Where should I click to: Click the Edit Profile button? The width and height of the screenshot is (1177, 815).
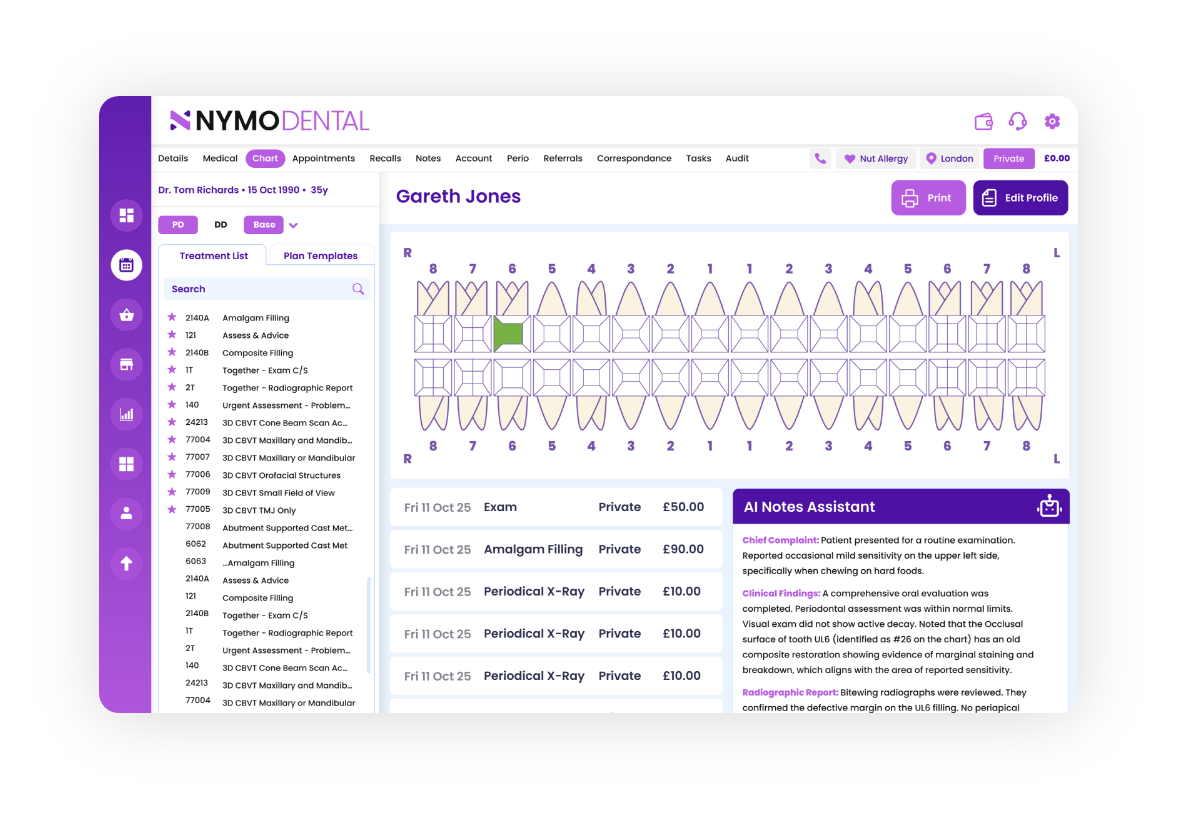[1021, 197]
